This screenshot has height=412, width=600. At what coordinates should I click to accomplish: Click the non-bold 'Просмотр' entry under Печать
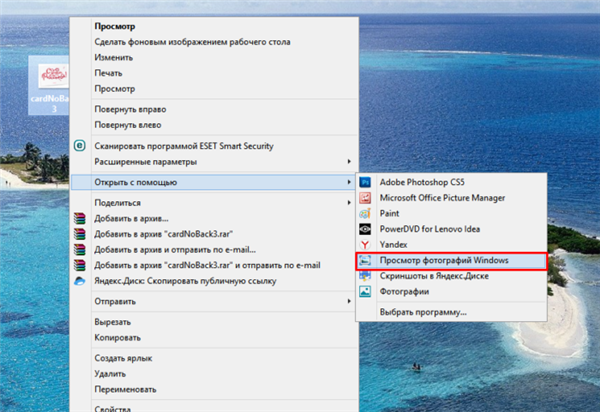[x=115, y=89]
